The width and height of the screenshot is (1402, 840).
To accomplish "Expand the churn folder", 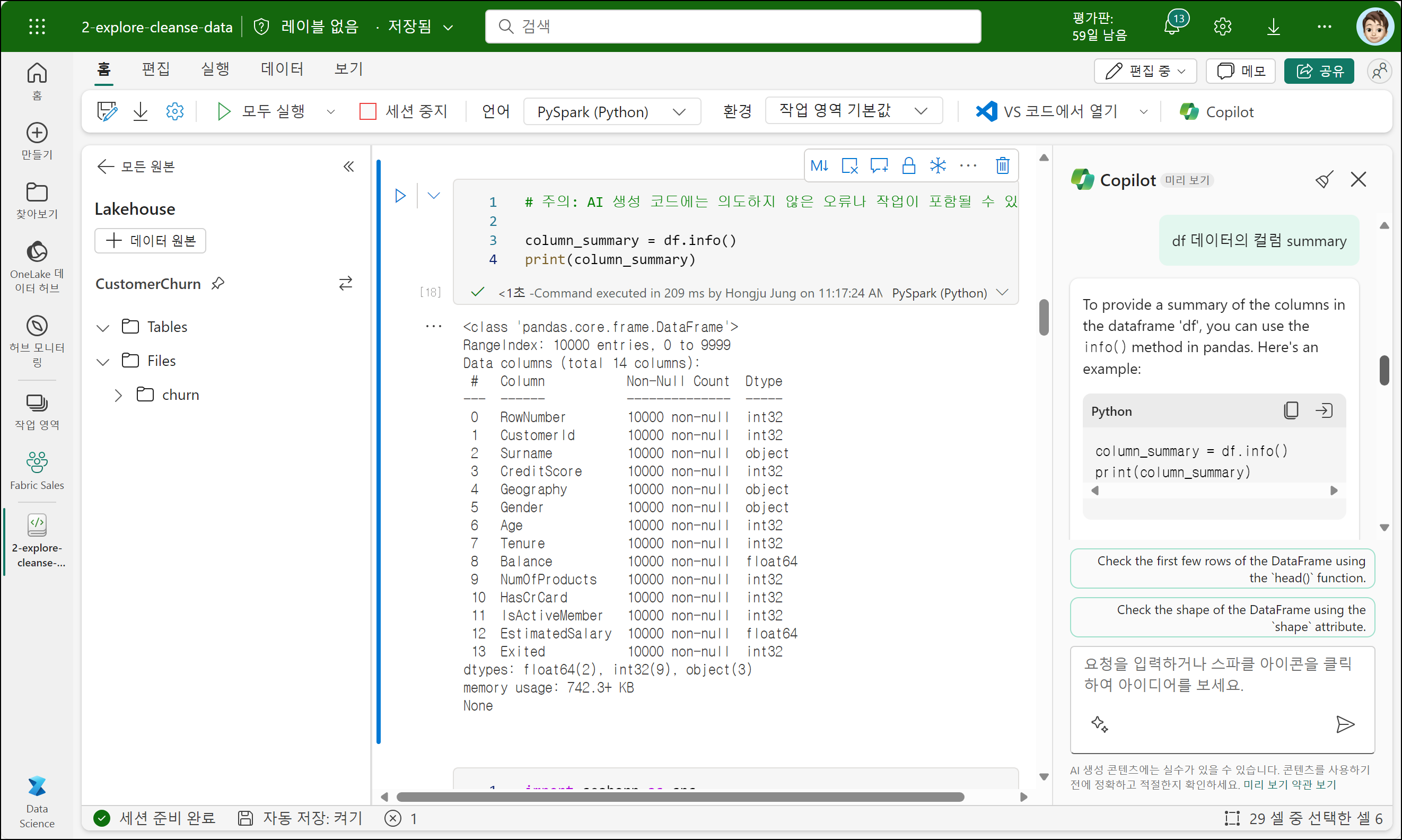I will click(x=118, y=395).
